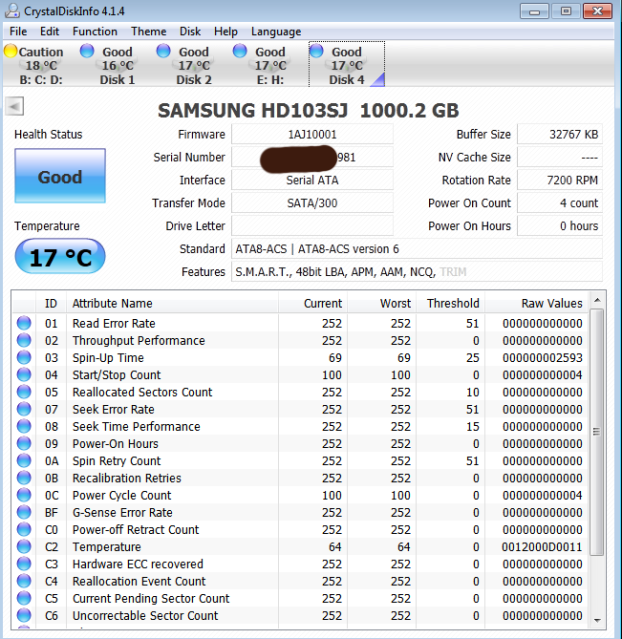Click status orb for Power-On Hours row
622x639 pixels.
24,443
